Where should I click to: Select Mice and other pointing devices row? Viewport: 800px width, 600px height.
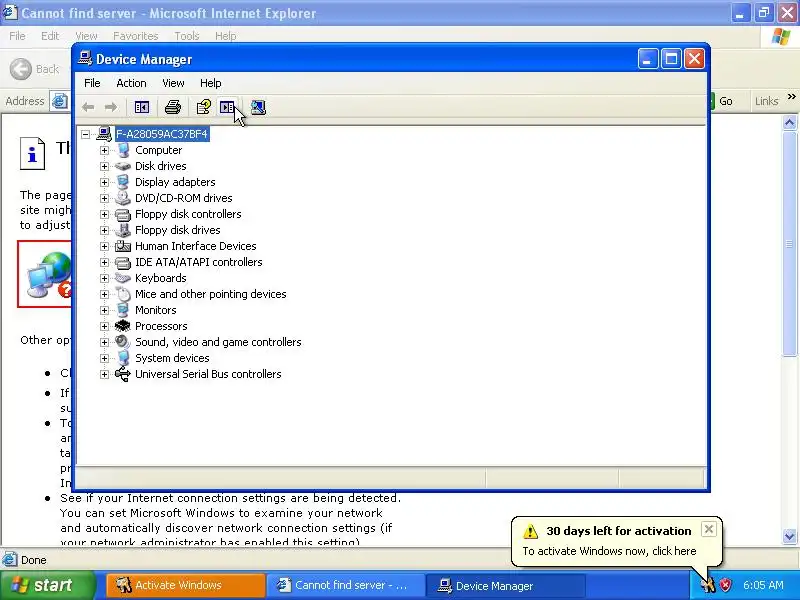click(x=210, y=294)
